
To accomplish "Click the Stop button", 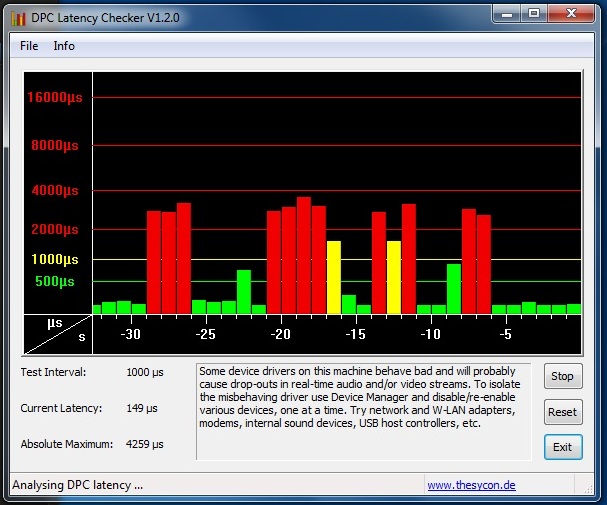I will pos(563,376).
